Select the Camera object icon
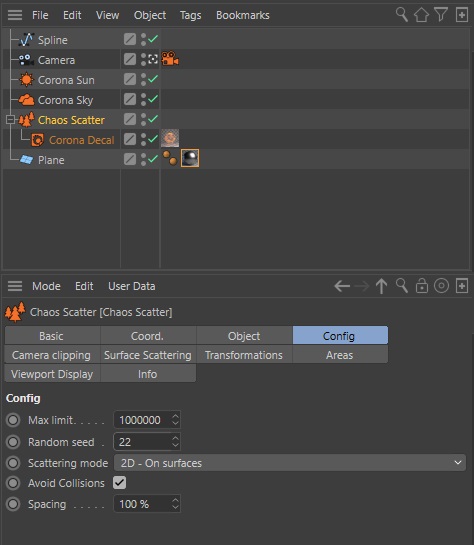The width and height of the screenshot is (474, 545). 26,60
